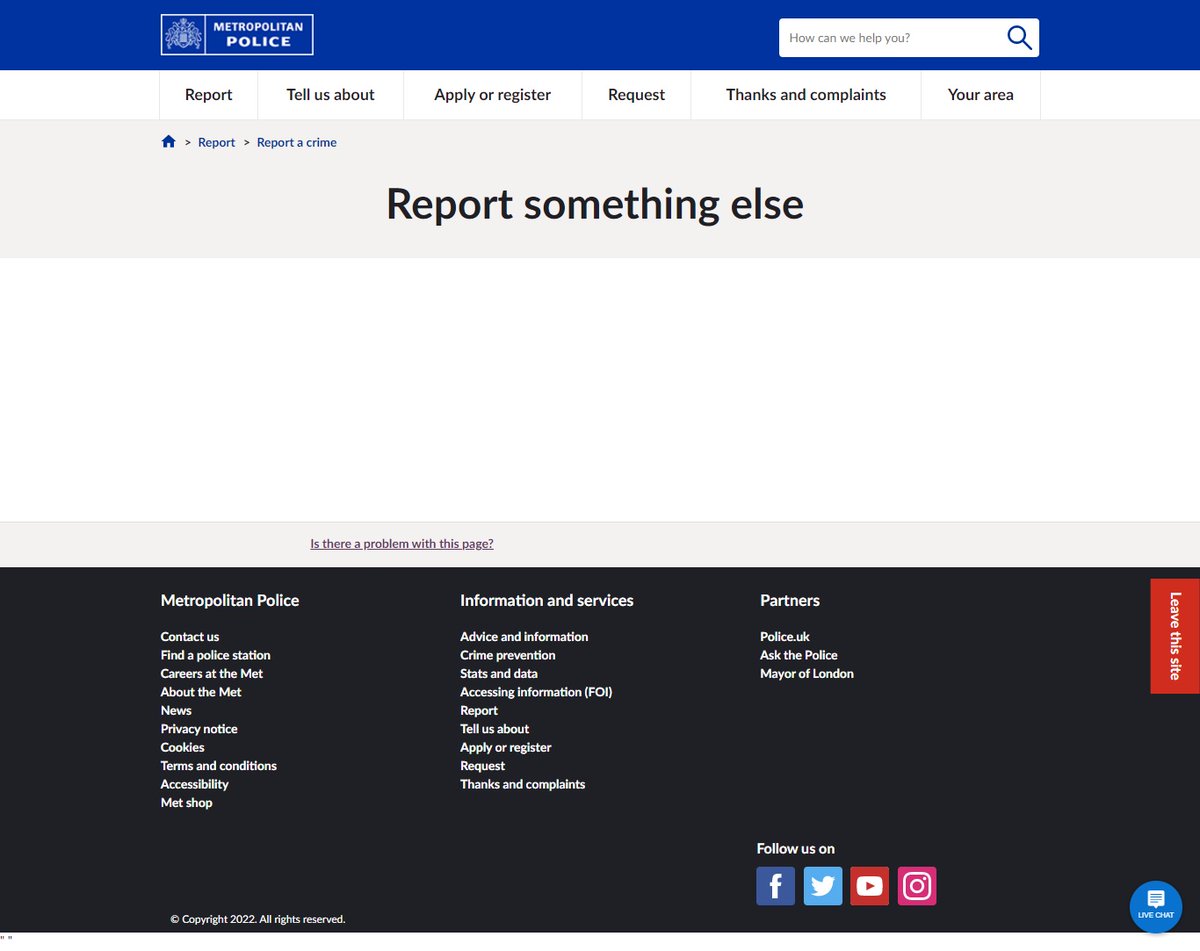Open the Thanks and complaints navigation menu

pyautogui.click(x=806, y=95)
